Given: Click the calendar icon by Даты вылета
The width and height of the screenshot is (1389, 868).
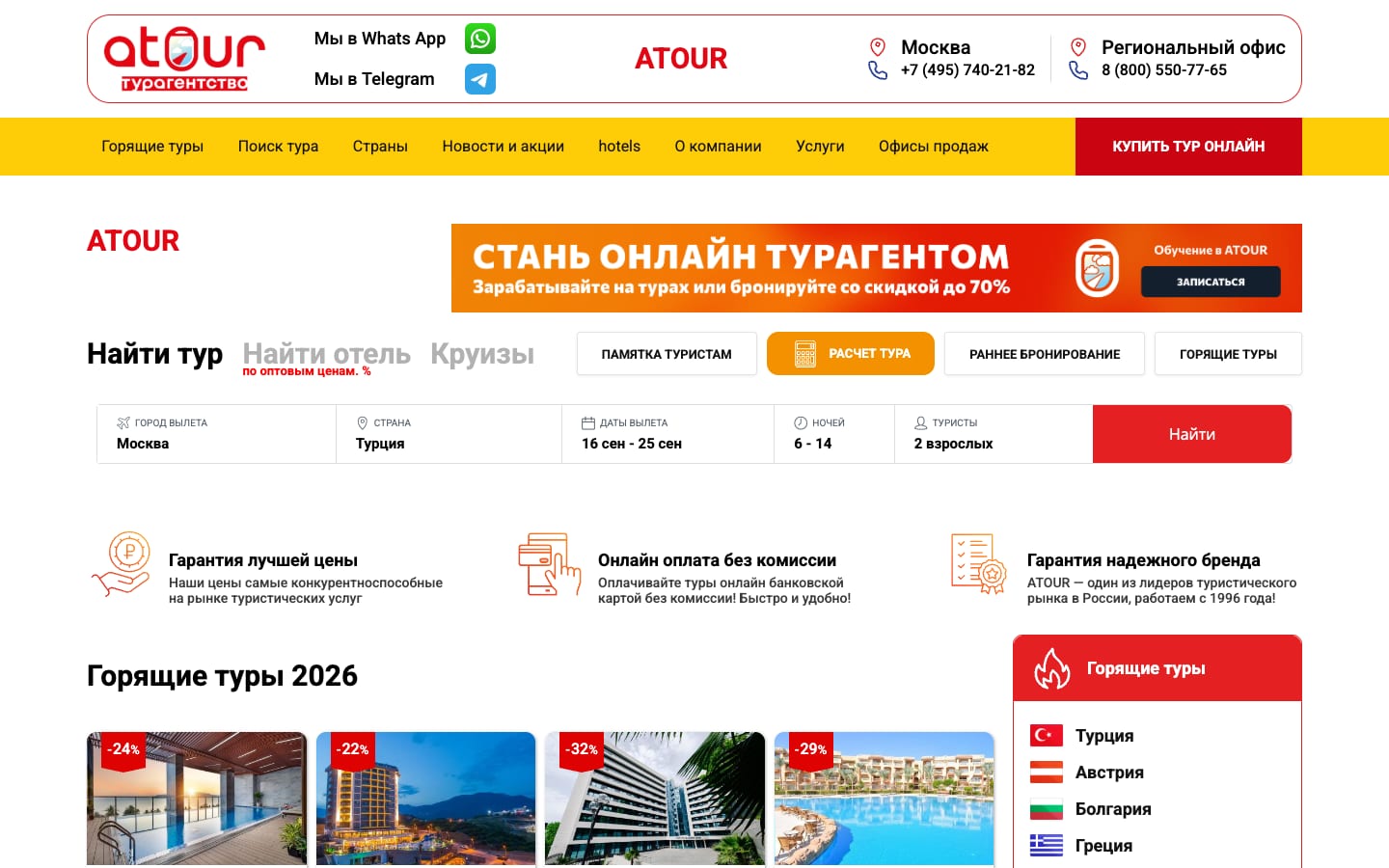Looking at the screenshot, I should pyautogui.click(x=588, y=422).
